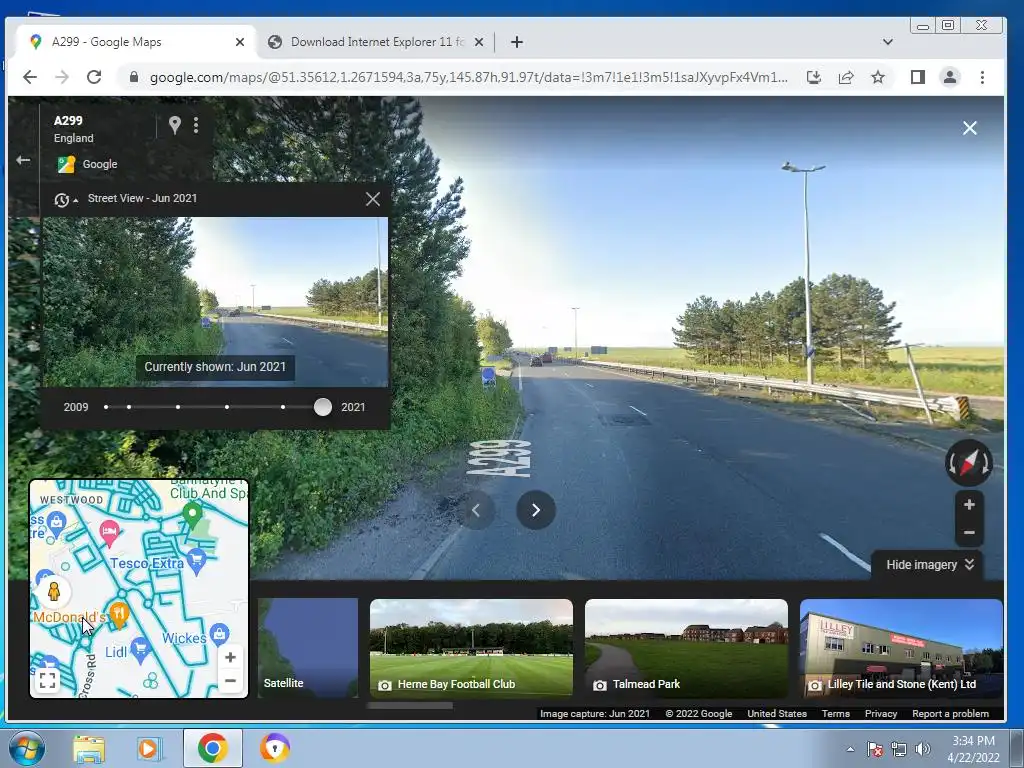Screen dimensions: 1024x768
Task: Click the volume icon in system tray
Action: pos(922,749)
